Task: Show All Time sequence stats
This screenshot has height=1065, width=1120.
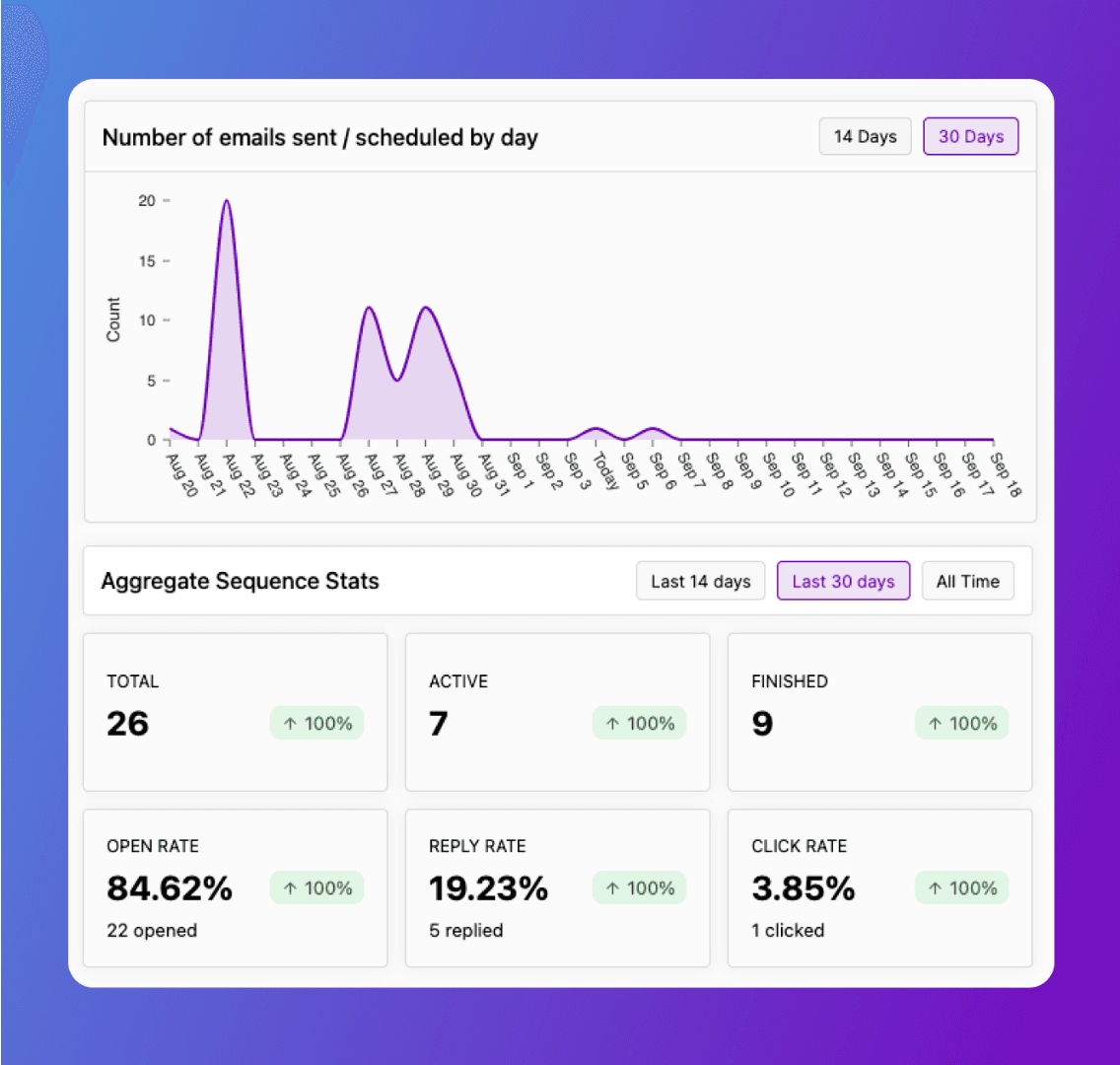Action: 968,582
